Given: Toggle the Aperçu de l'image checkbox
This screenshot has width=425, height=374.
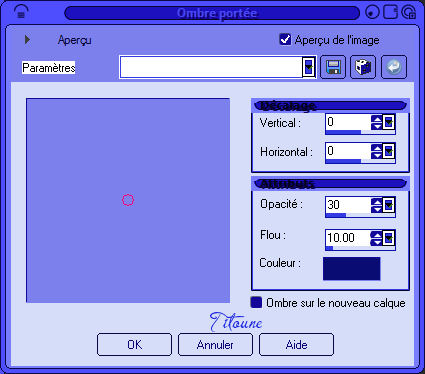Looking at the screenshot, I should (x=285, y=39).
